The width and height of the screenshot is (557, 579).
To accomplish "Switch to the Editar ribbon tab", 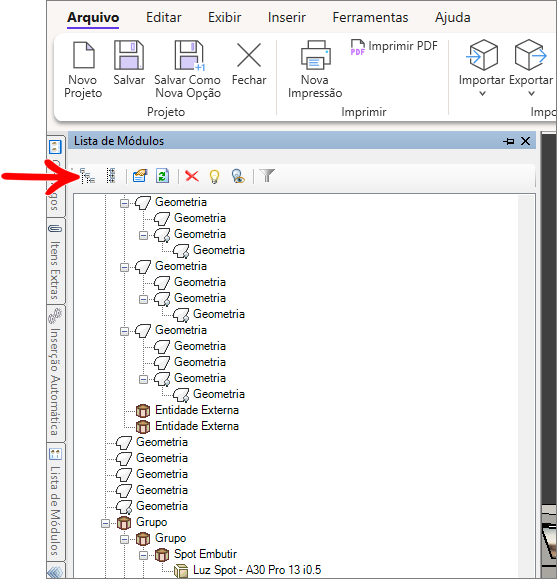I will (164, 17).
